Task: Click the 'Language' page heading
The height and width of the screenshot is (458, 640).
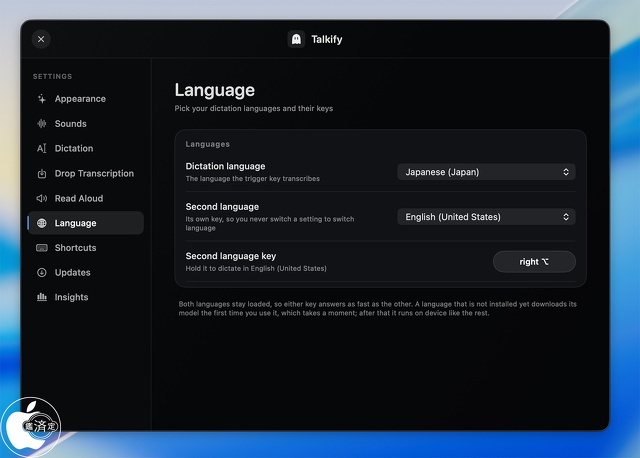Action: [215, 91]
